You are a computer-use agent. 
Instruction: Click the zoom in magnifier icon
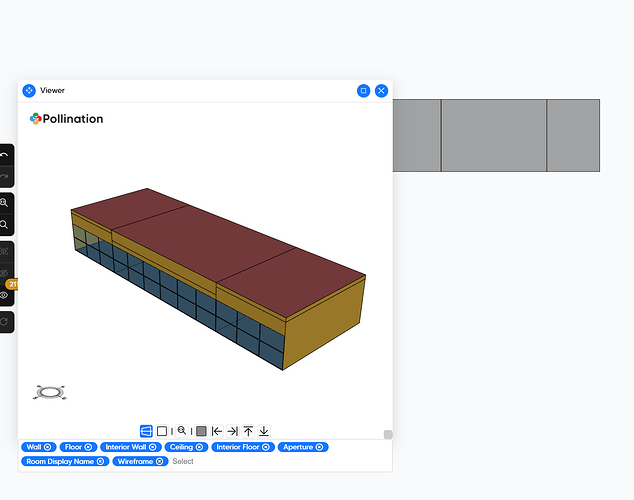click(5, 202)
